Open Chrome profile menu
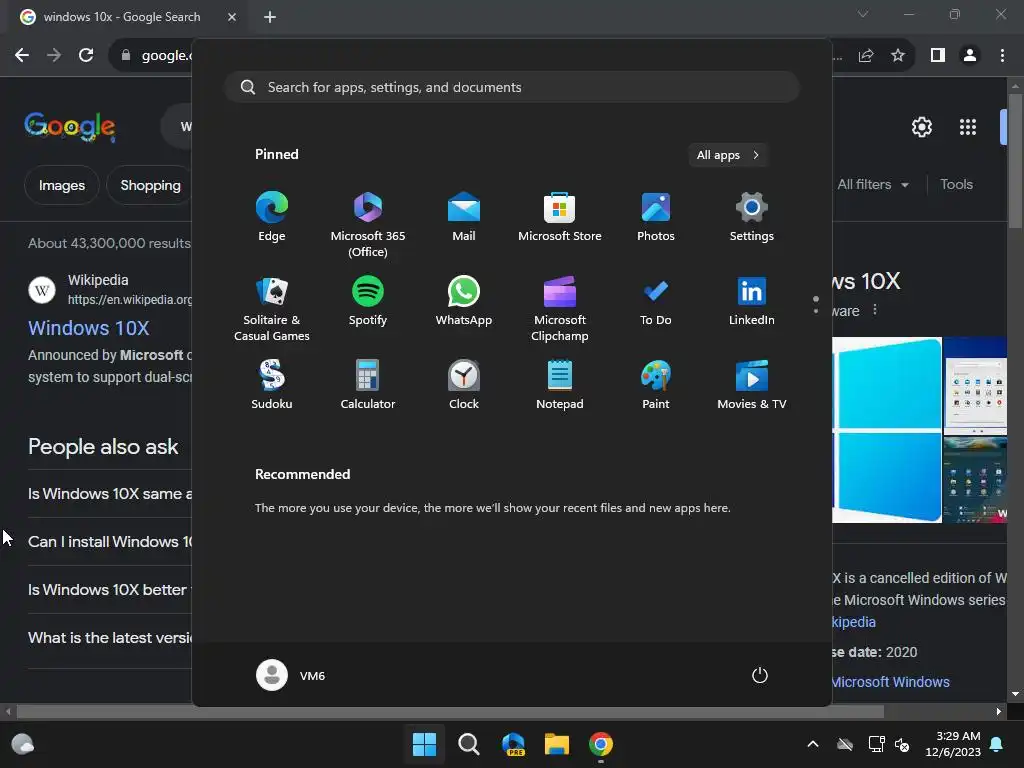The height and width of the screenshot is (768, 1024). click(x=970, y=56)
